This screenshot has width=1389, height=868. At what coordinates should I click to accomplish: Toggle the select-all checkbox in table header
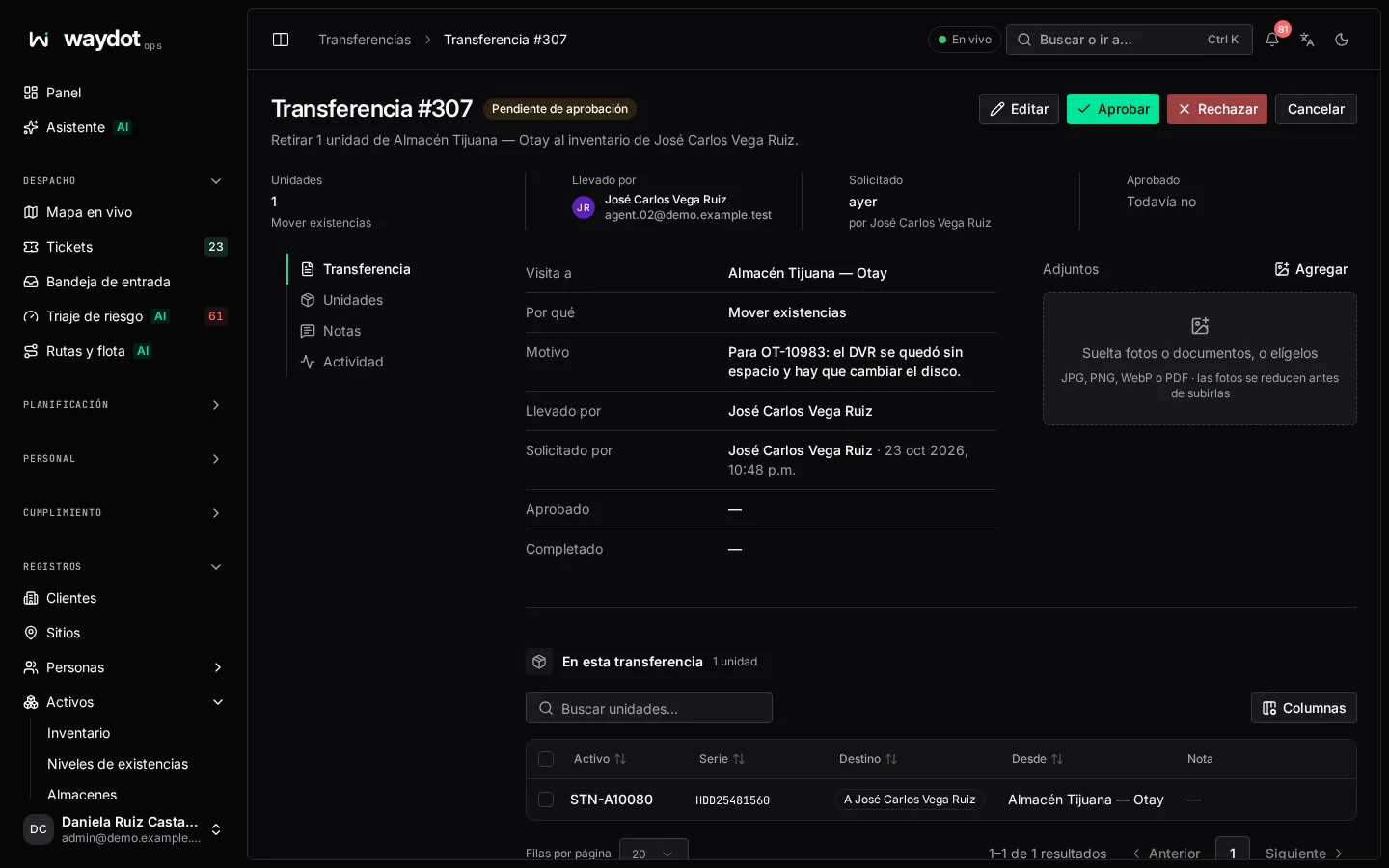[546, 759]
